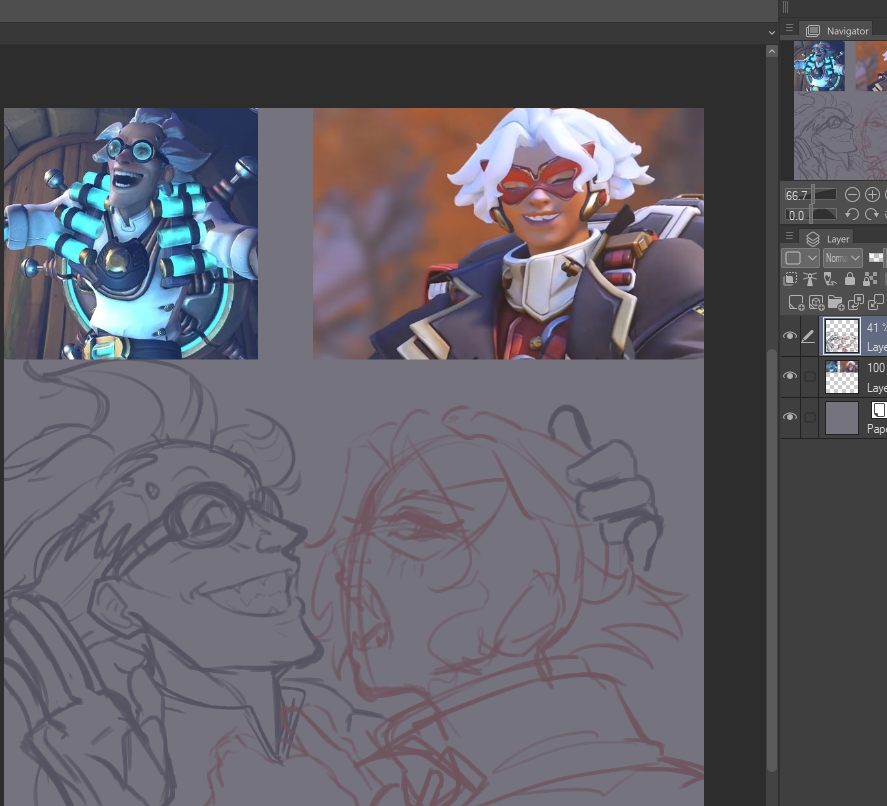Expand the command bar overflow chevron
The width and height of the screenshot is (887, 806).
(x=772, y=33)
